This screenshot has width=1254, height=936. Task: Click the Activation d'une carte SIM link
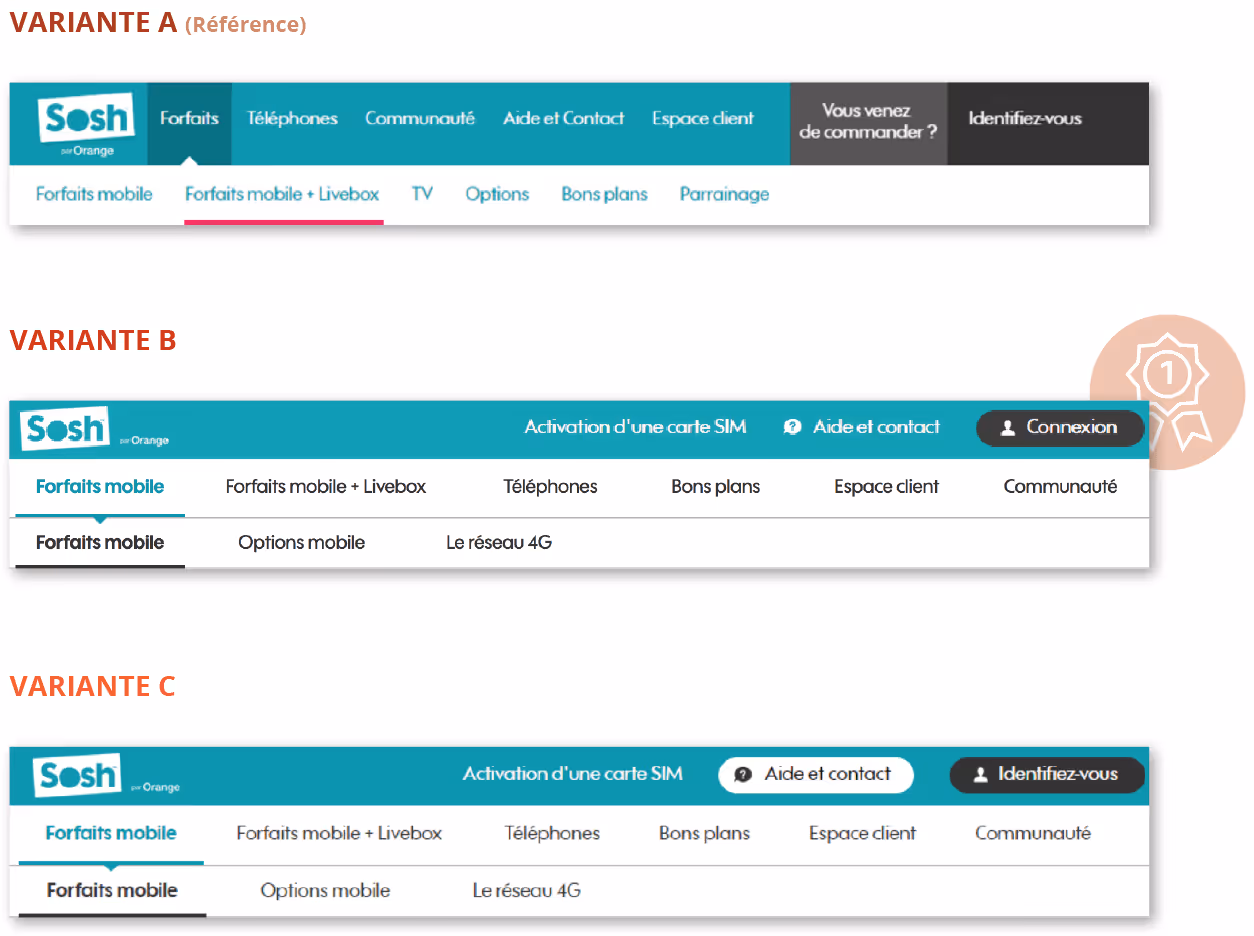tap(636, 427)
